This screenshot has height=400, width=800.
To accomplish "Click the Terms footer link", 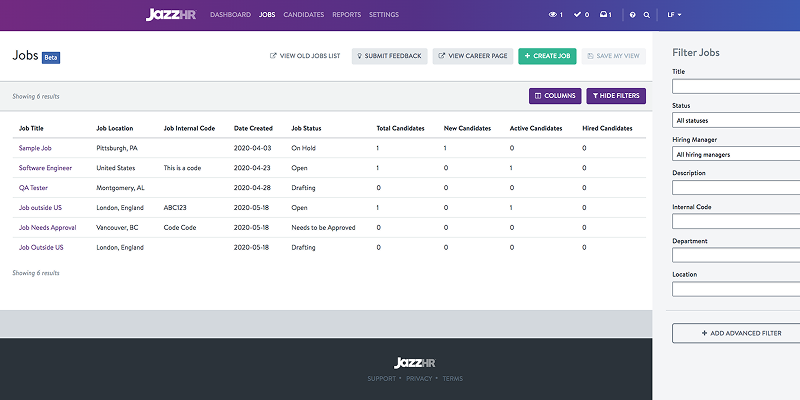I will pyautogui.click(x=453, y=379).
